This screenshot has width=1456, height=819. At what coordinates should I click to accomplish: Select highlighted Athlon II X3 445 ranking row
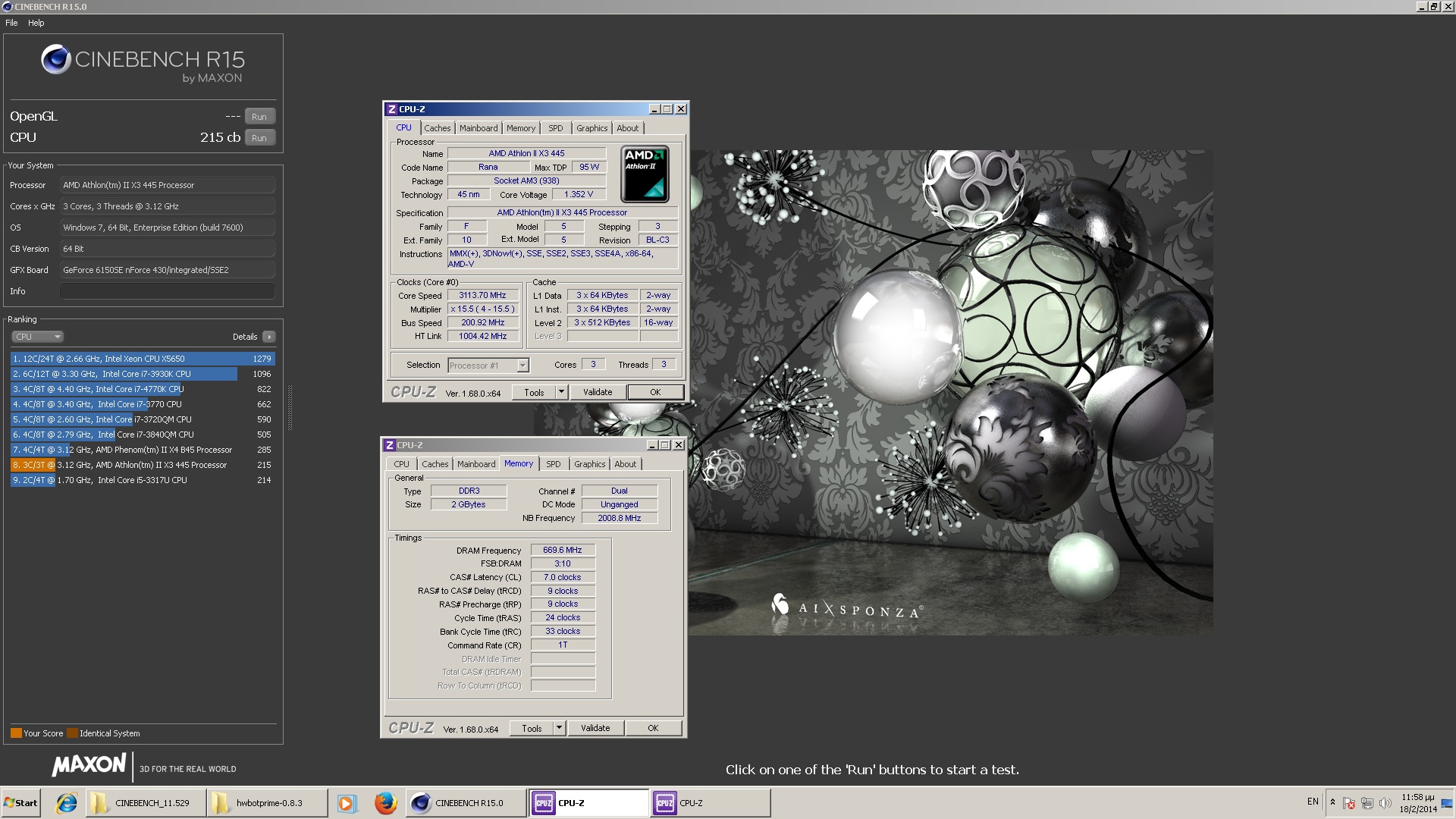(x=143, y=465)
